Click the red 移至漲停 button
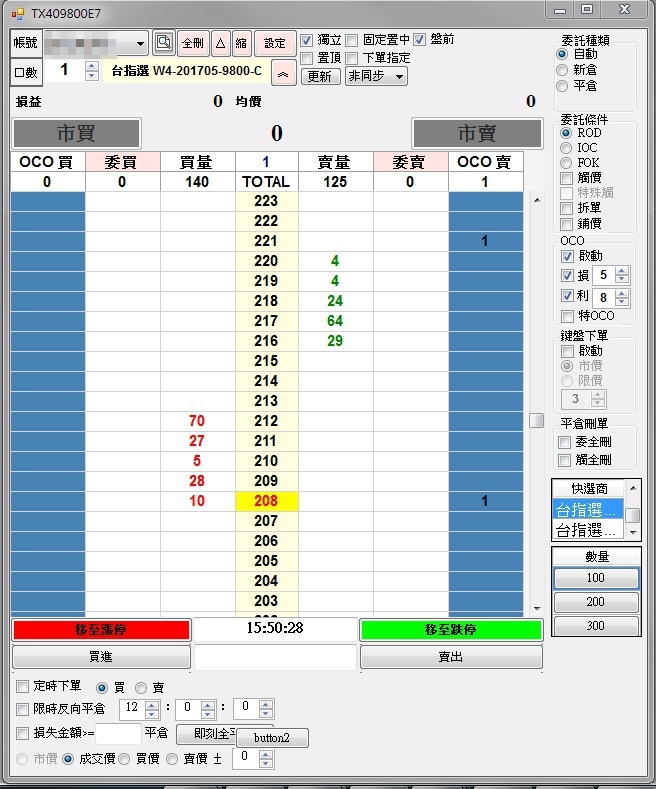Viewport: 656px width, 789px height. click(101, 630)
